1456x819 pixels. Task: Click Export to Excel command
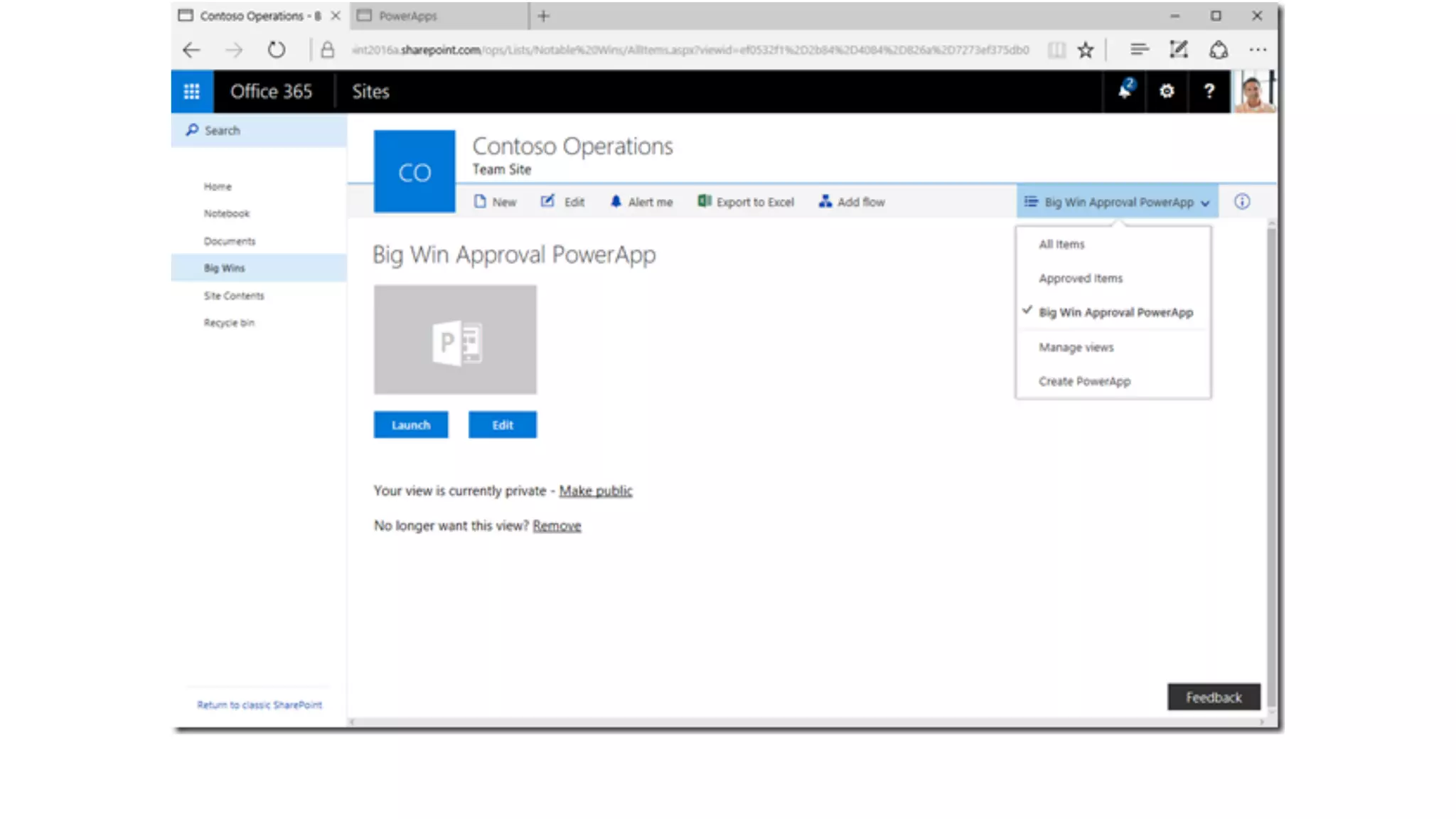tap(746, 202)
